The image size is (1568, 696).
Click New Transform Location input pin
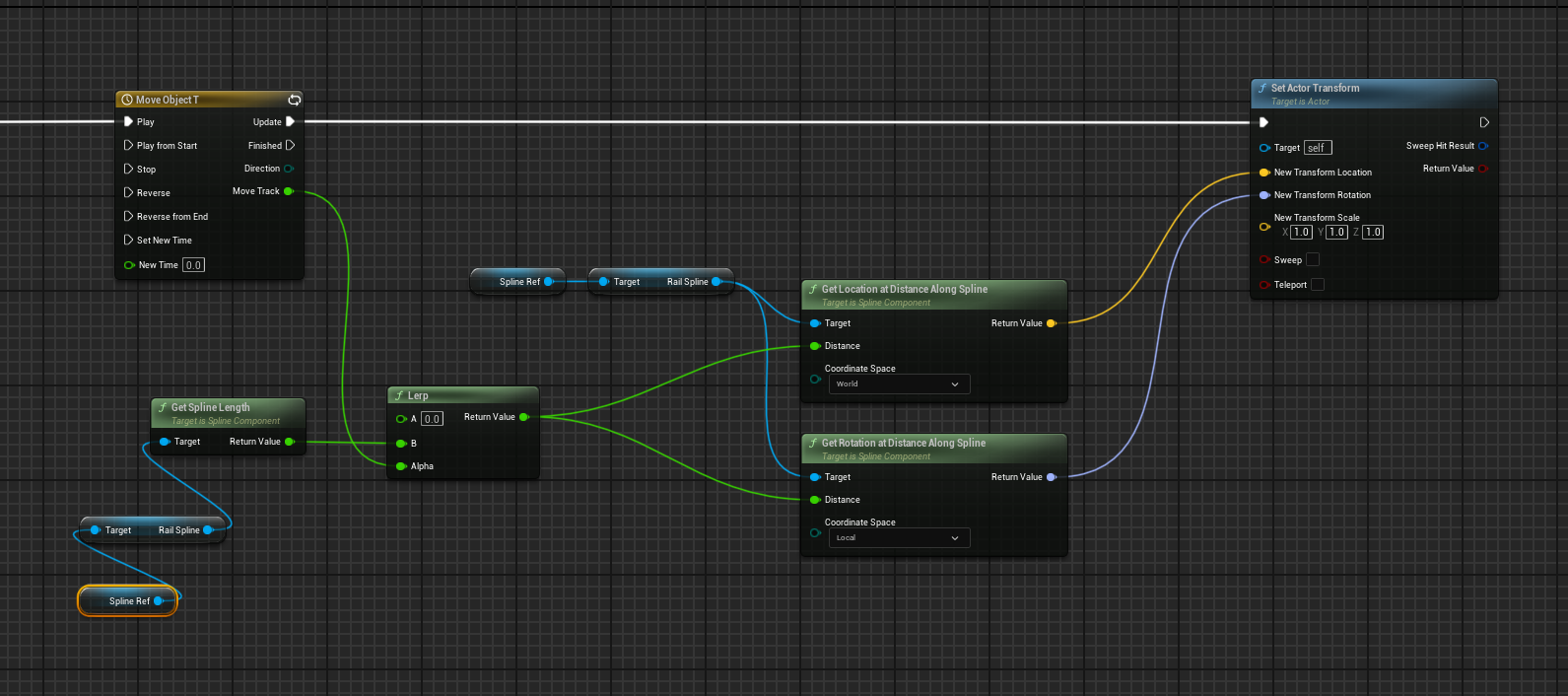click(x=1264, y=173)
